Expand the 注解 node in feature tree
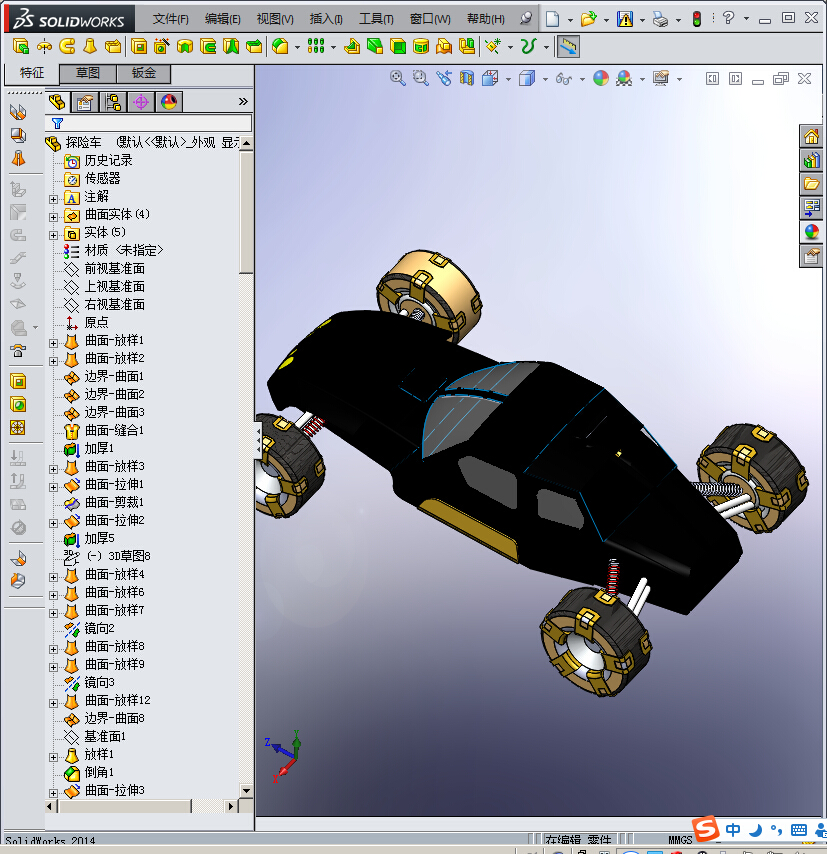The width and height of the screenshot is (827, 854). tap(53, 199)
